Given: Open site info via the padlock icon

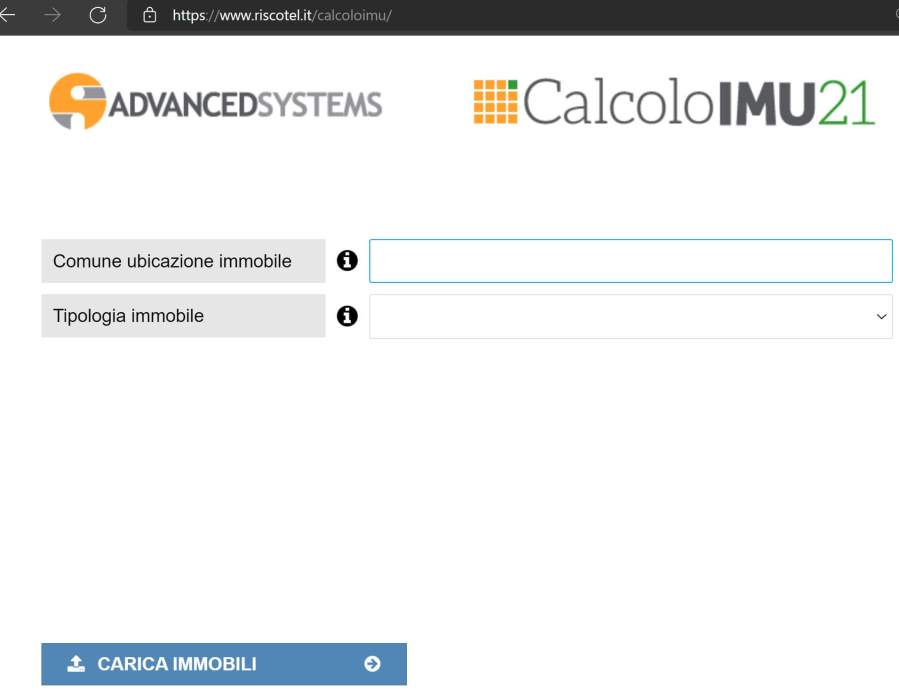Looking at the screenshot, I should click(151, 15).
